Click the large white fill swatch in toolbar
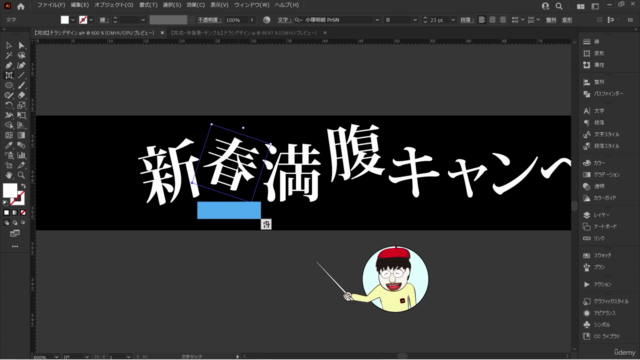Image resolution: width=640 pixels, height=360 pixels. coord(10,190)
